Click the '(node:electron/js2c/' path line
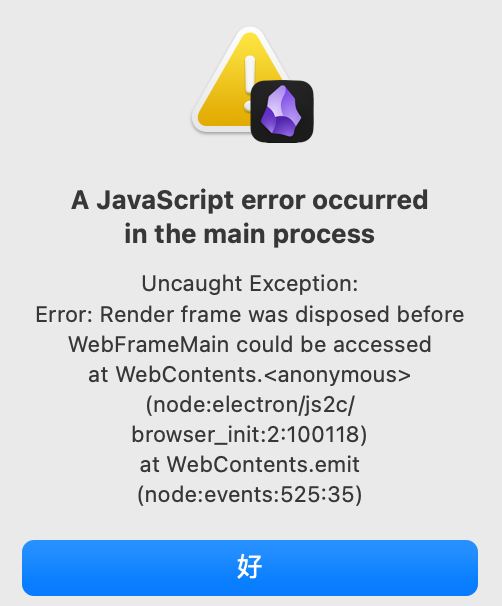 click(250, 405)
